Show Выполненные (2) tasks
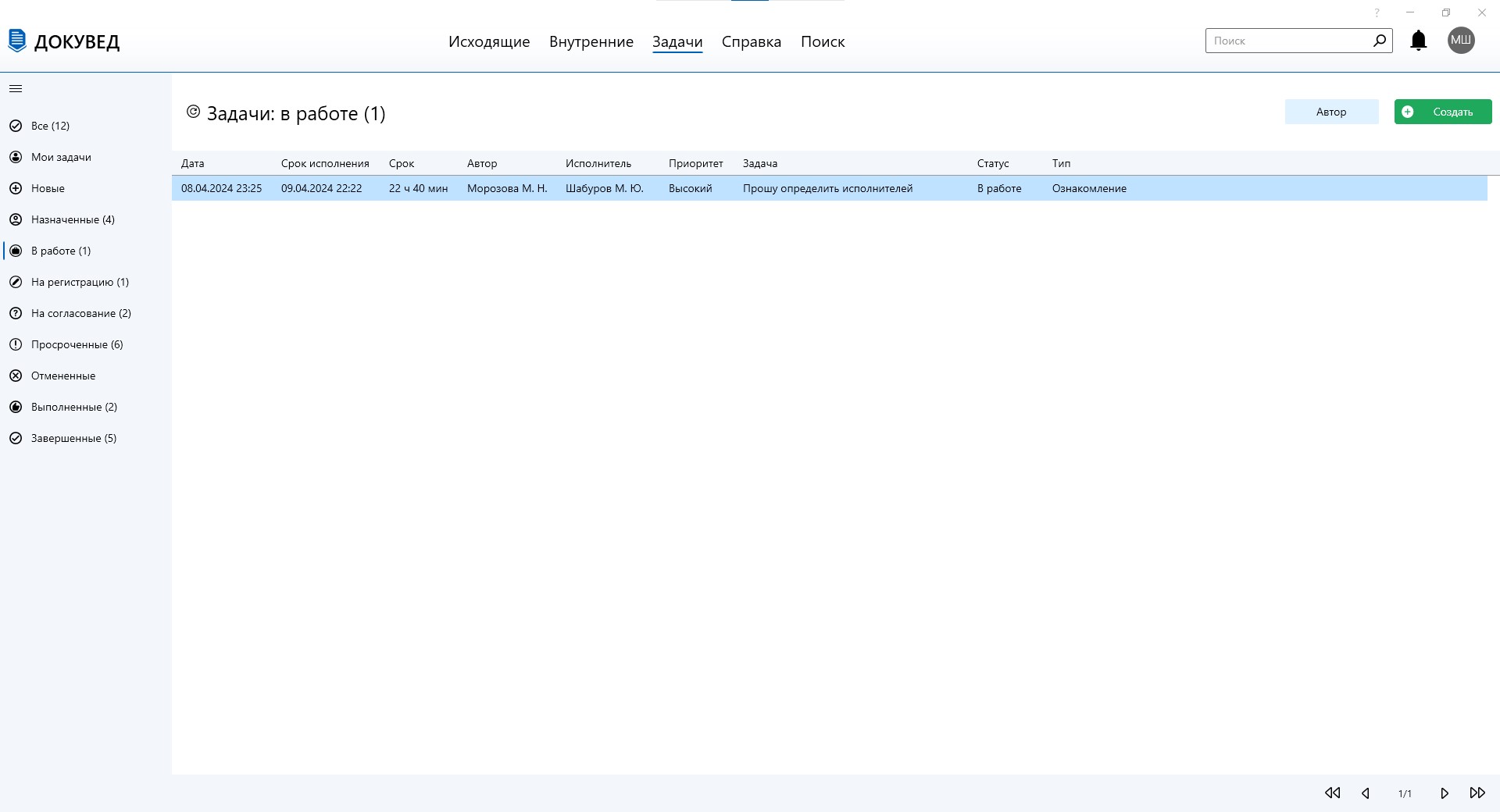1500x812 pixels. (74, 407)
